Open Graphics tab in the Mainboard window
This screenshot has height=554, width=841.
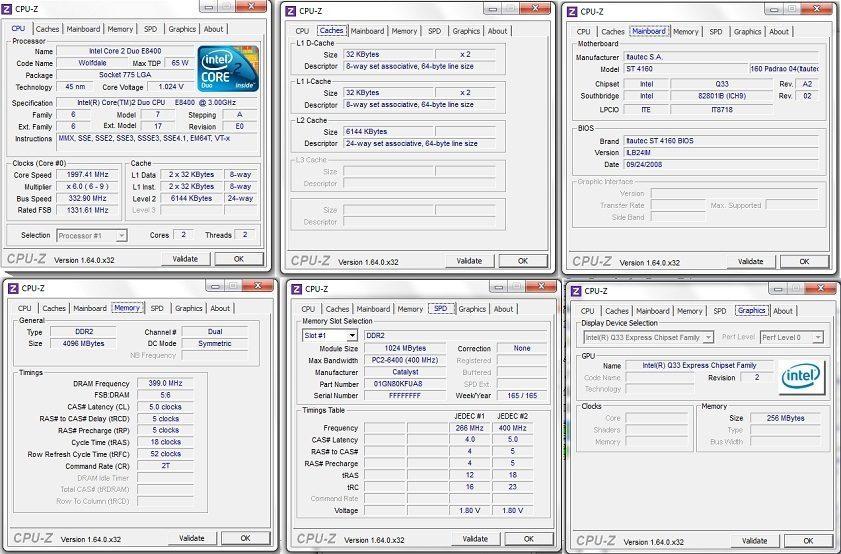pyautogui.click(x=747, y=32)
